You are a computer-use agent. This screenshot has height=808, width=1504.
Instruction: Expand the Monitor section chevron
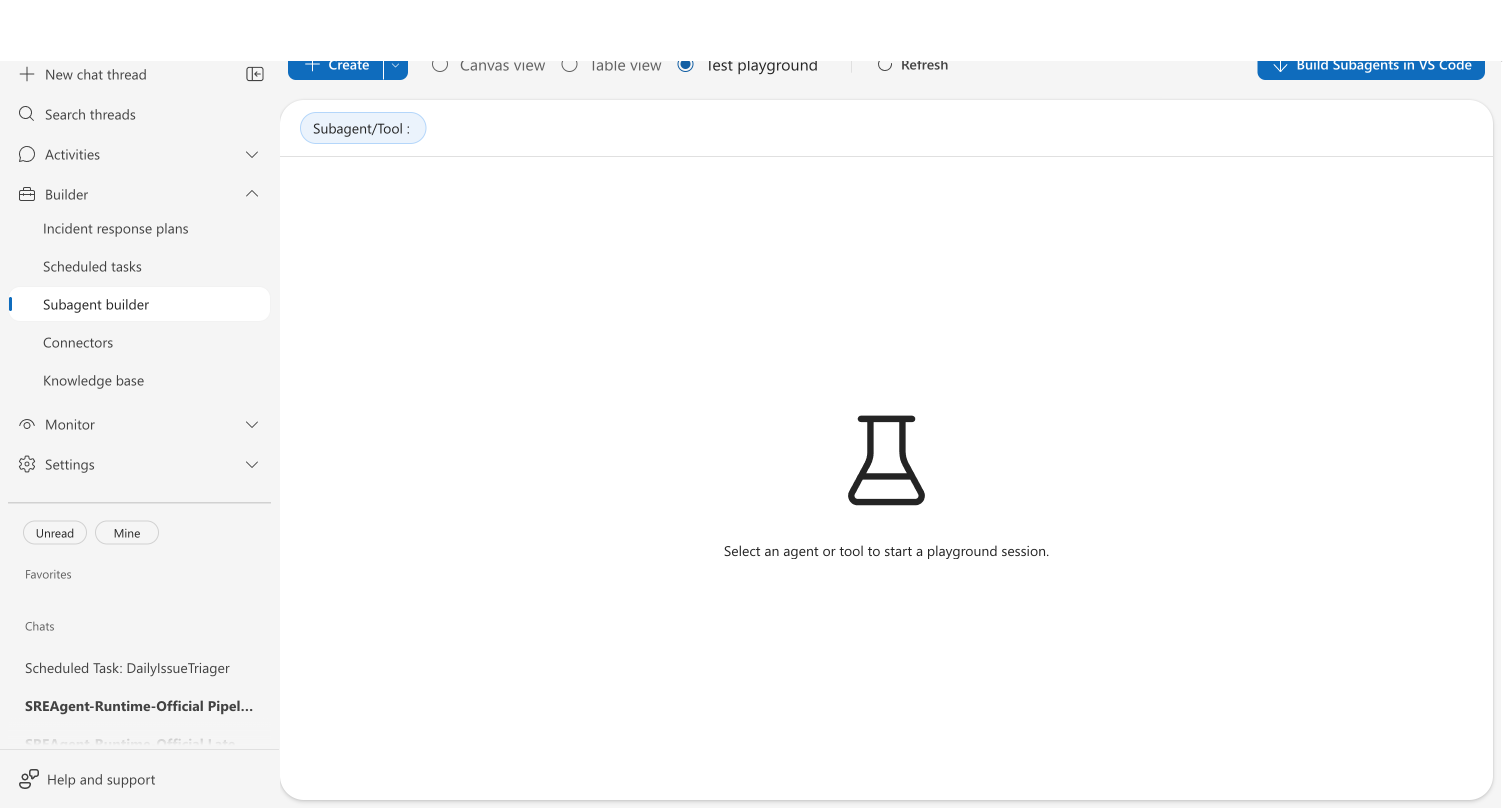point(252,424)
